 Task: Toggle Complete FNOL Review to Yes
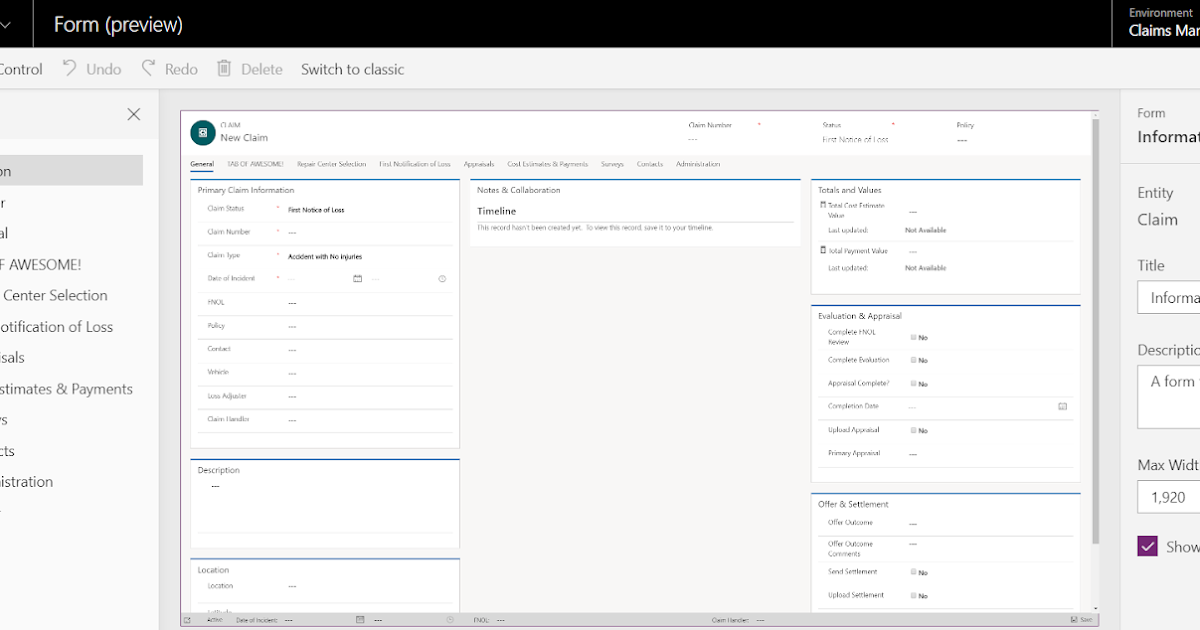[914, 337]
